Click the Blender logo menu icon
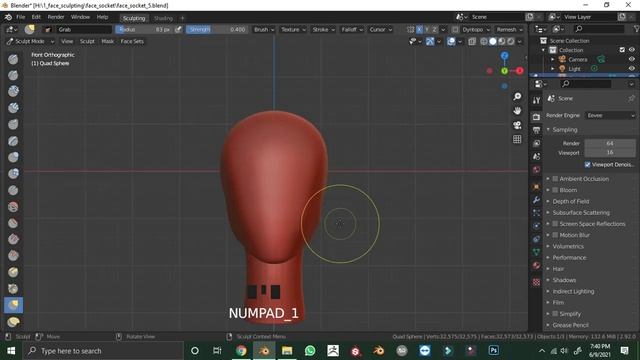The height and width of the screenshot is (360, 640). click(x=8, y=17)
